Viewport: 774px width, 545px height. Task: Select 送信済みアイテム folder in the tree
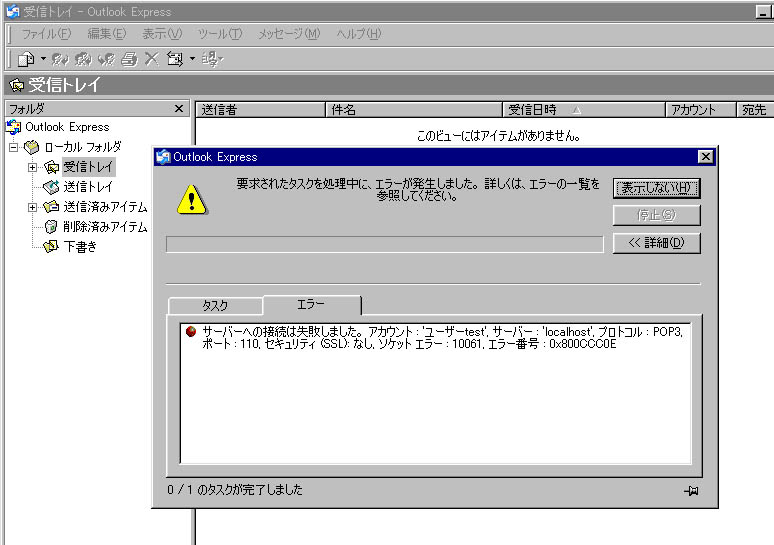tap(105, 207)
